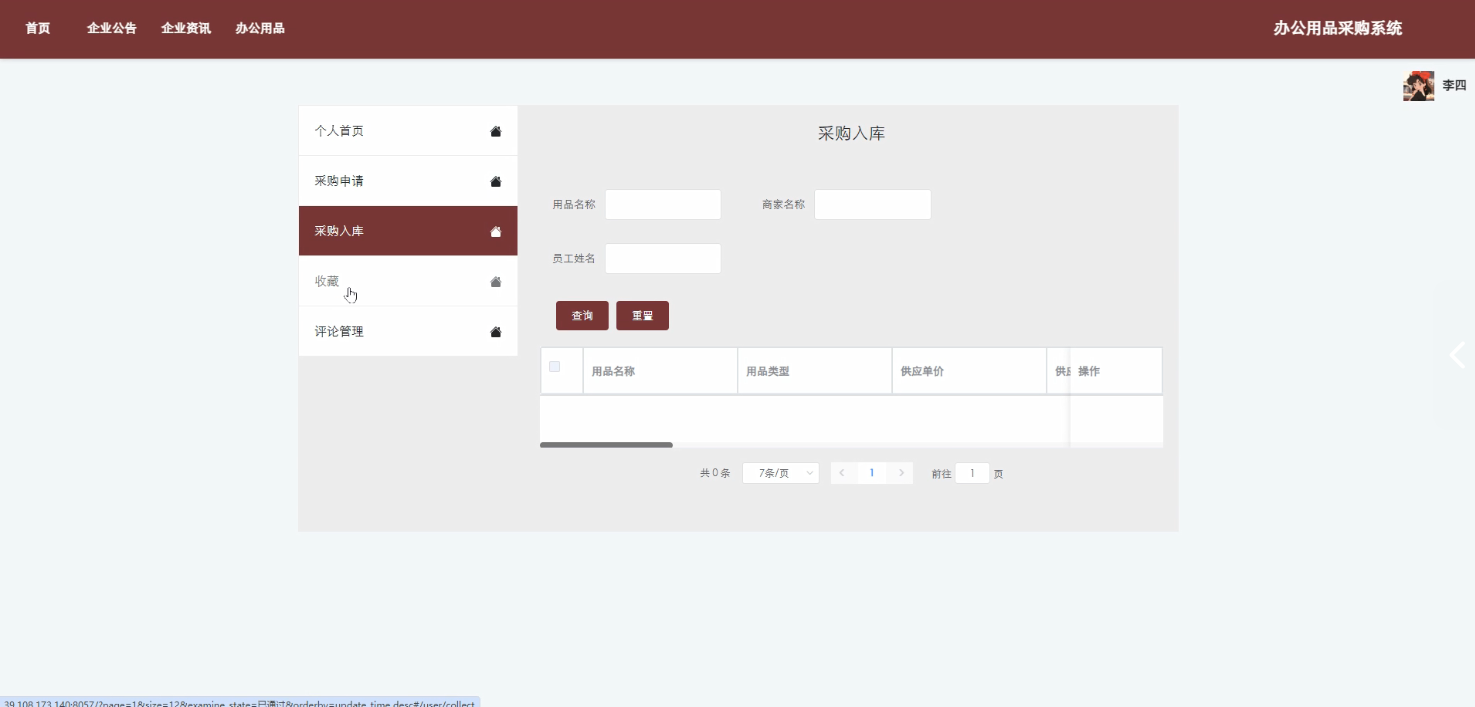Open 办公用品 in the top navigation

tap(260, 28)
